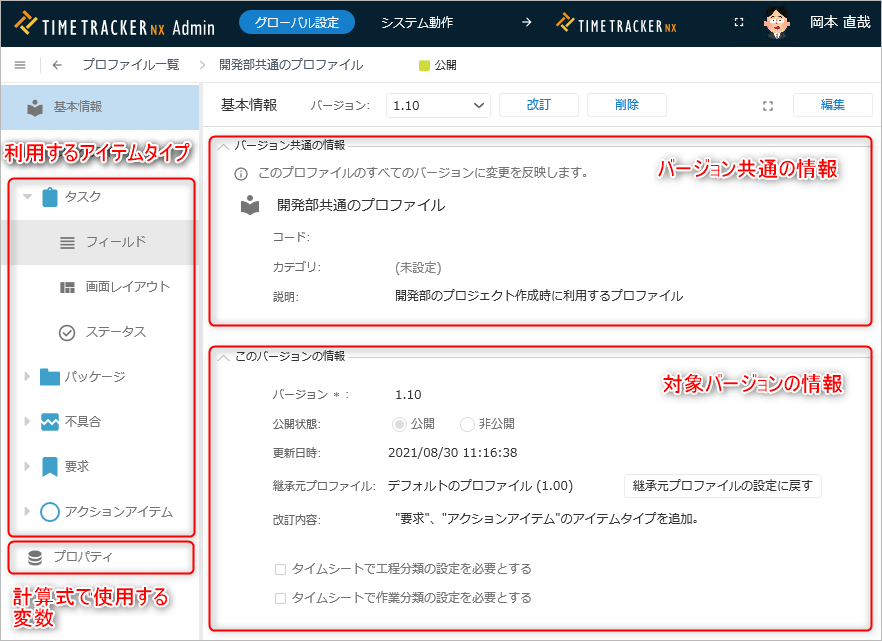The width and height of the screenshot is (882, 641).
Task: Enable タイムシートで作業分類の設定を必要とする checkbox
Action: pos(281,598)
